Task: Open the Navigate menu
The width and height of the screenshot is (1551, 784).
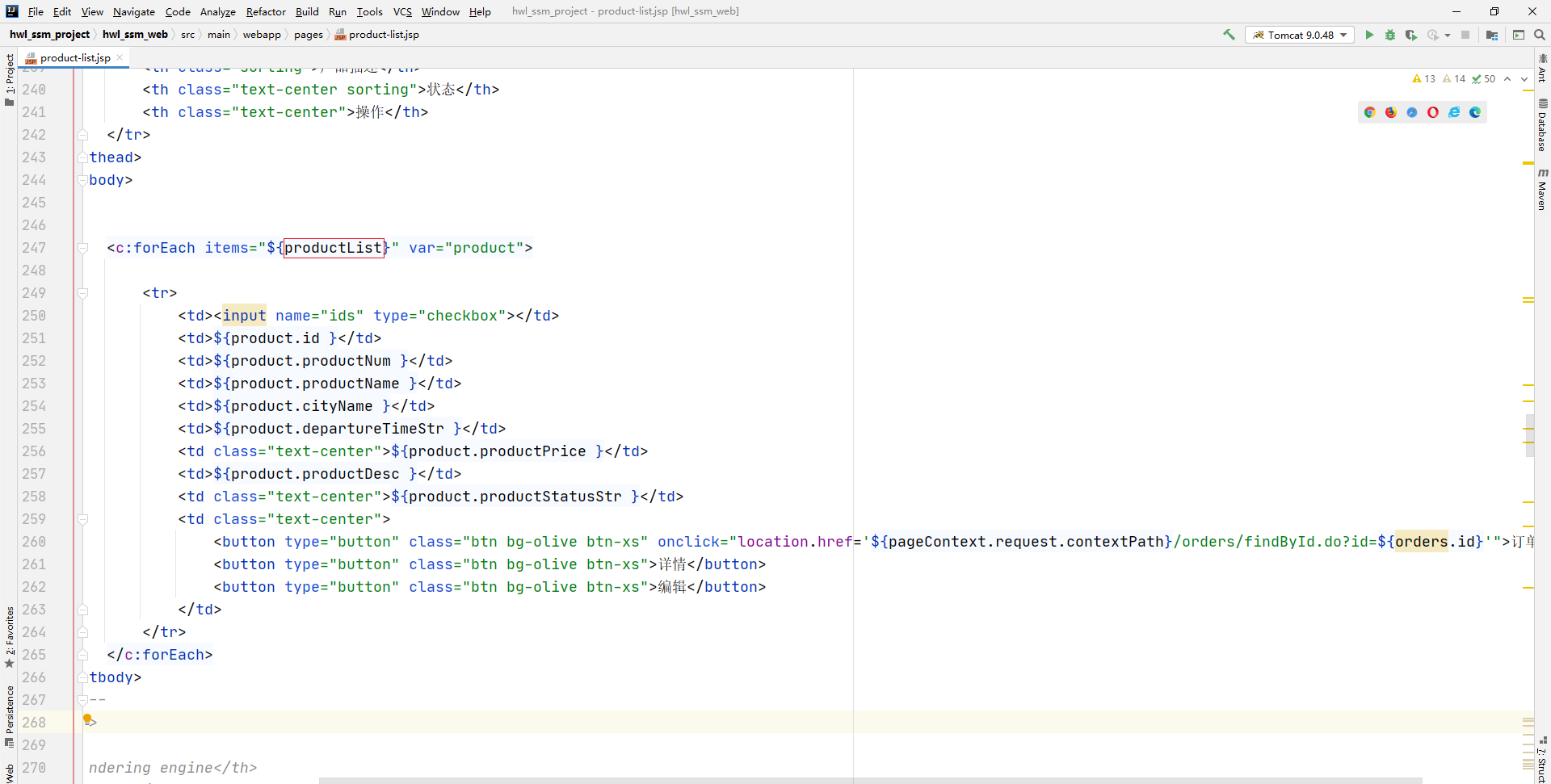Action: tap(134, 11)
